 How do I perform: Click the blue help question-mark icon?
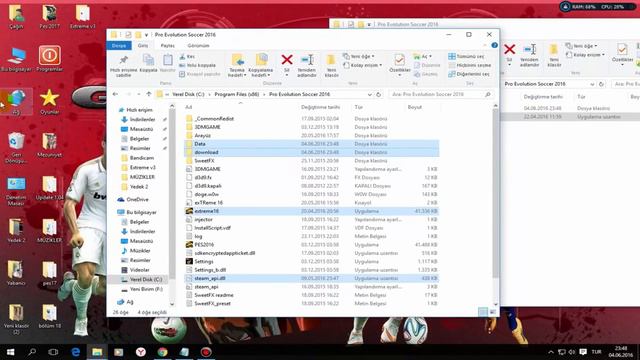coord(494,45)
